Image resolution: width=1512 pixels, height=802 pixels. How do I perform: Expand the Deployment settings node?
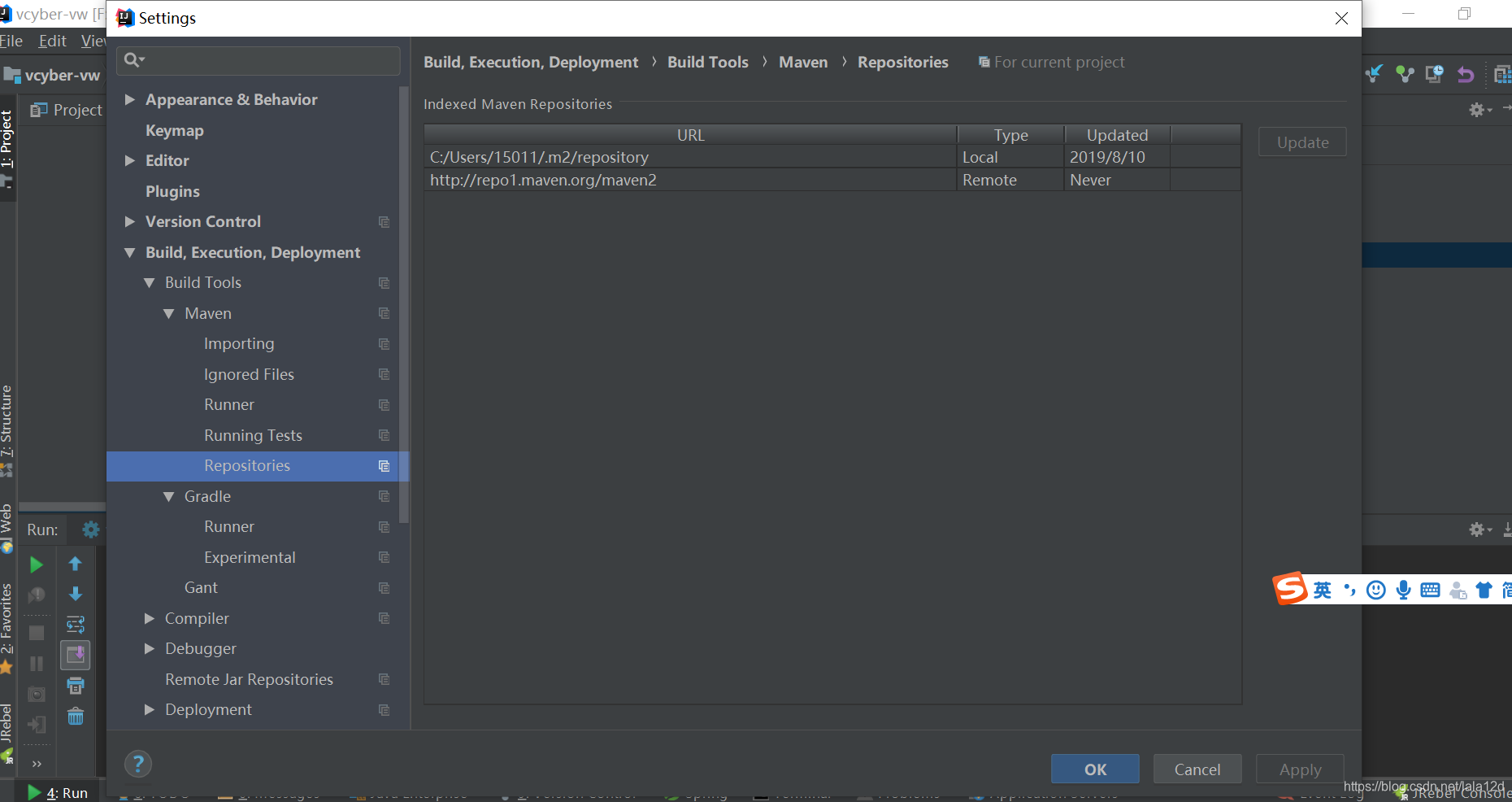[149, 709]
